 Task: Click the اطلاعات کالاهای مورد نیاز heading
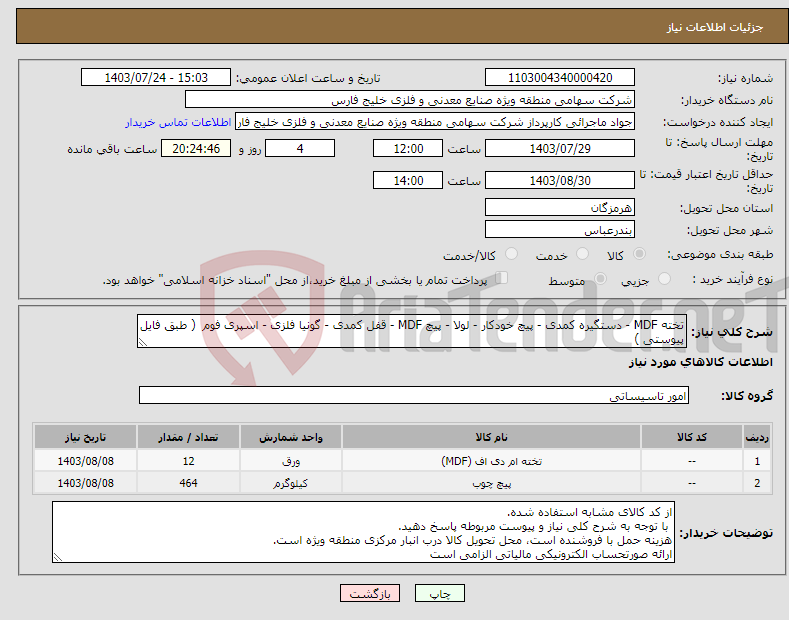click(x=700, y=362)
